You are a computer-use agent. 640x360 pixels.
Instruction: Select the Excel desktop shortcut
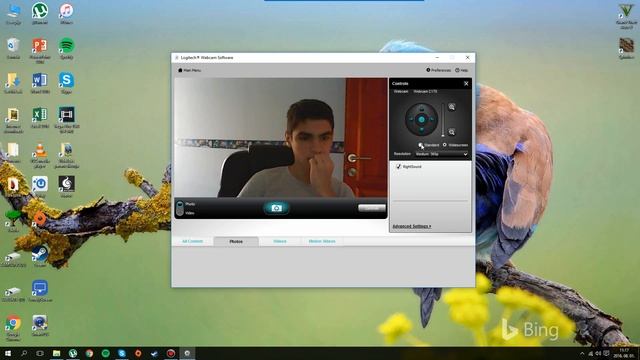point(40,118)
